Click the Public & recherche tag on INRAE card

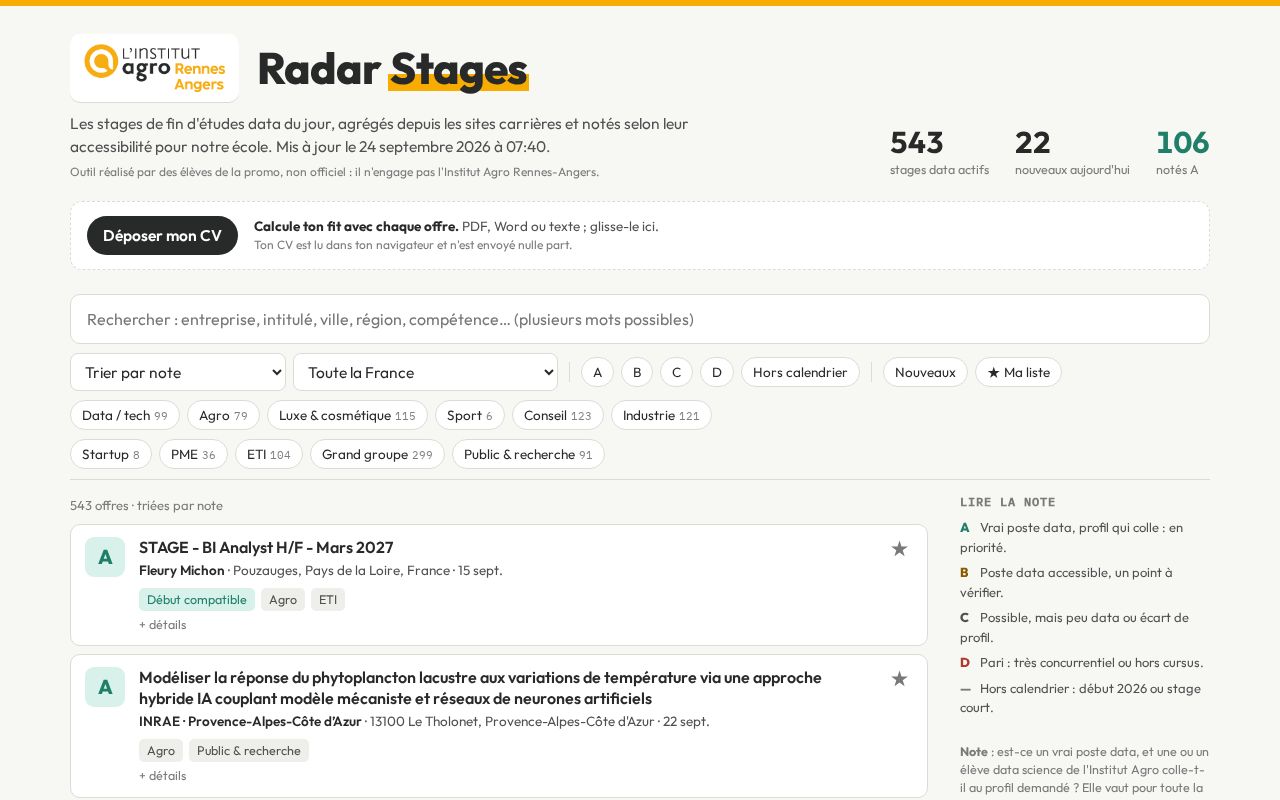click(249, 750)
